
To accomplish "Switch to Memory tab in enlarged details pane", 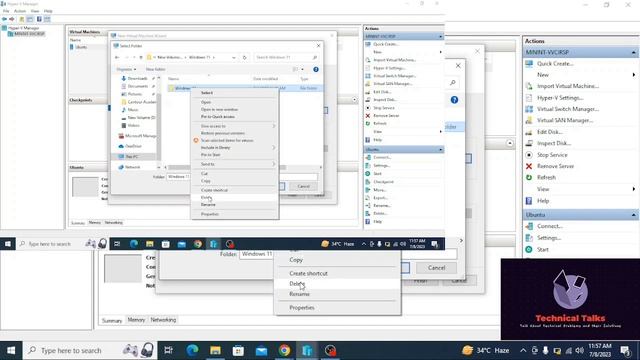I will (x=136, y=320).
